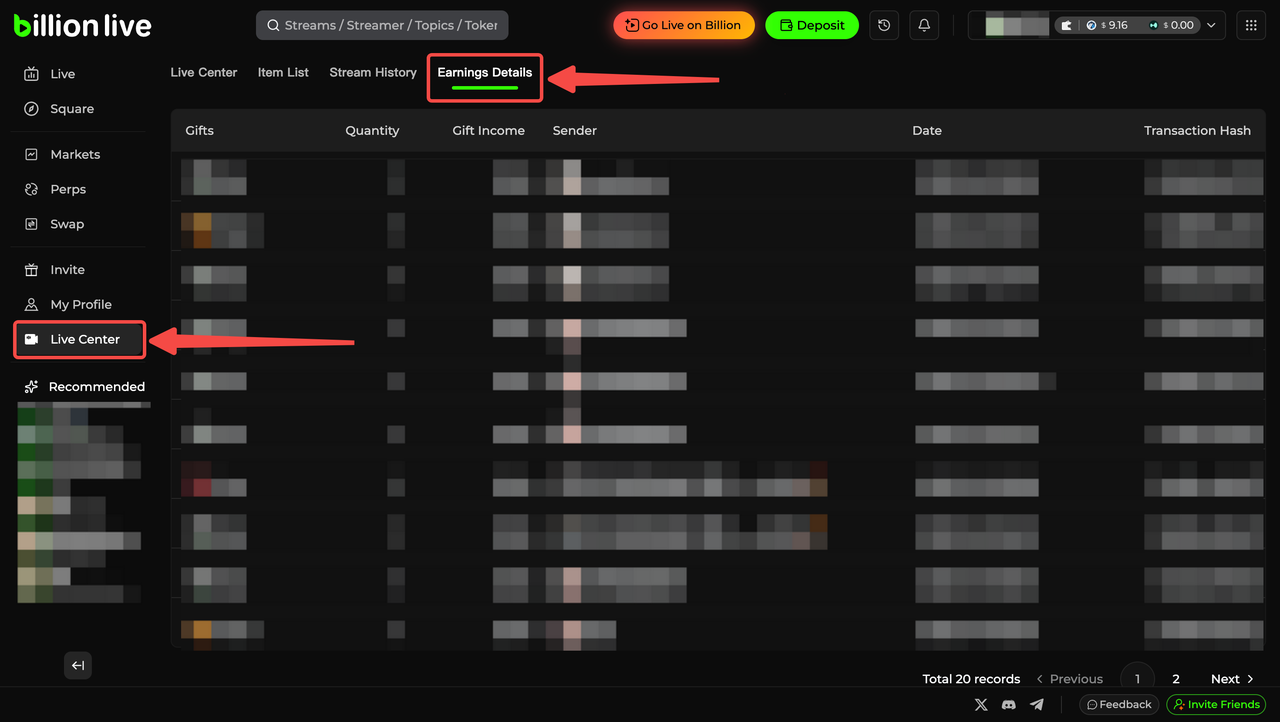Focus the Streams/Streamer/Topics search field
1280x722 pixels.
[390, 25]
